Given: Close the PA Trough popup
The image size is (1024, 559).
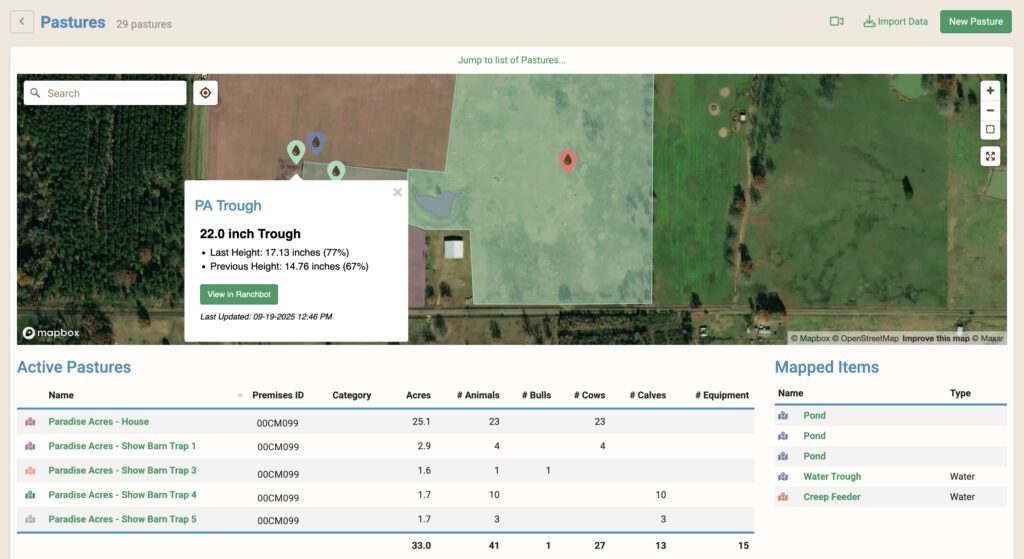Looking at the screenshot, I should [x=397, y=192].
